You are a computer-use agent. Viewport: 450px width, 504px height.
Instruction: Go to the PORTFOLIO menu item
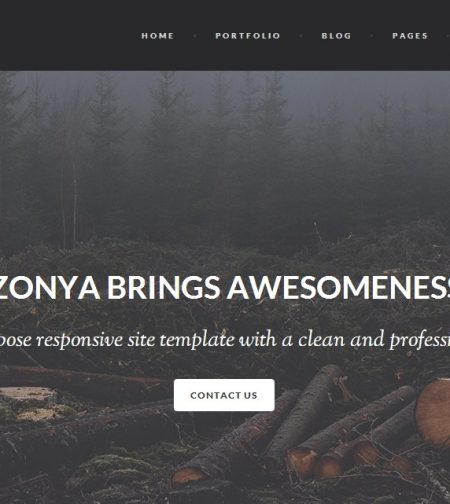(248, 36)
